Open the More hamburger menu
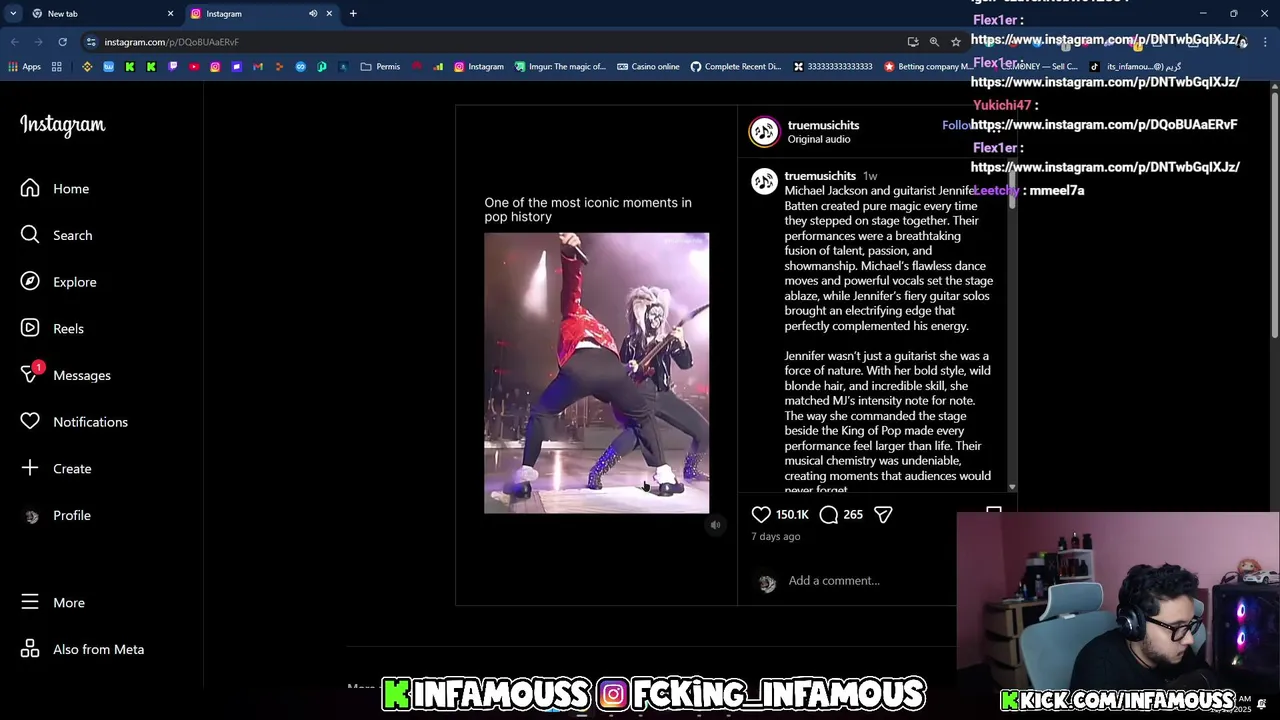Screen dimensions: 1280x720 point(54,602)
